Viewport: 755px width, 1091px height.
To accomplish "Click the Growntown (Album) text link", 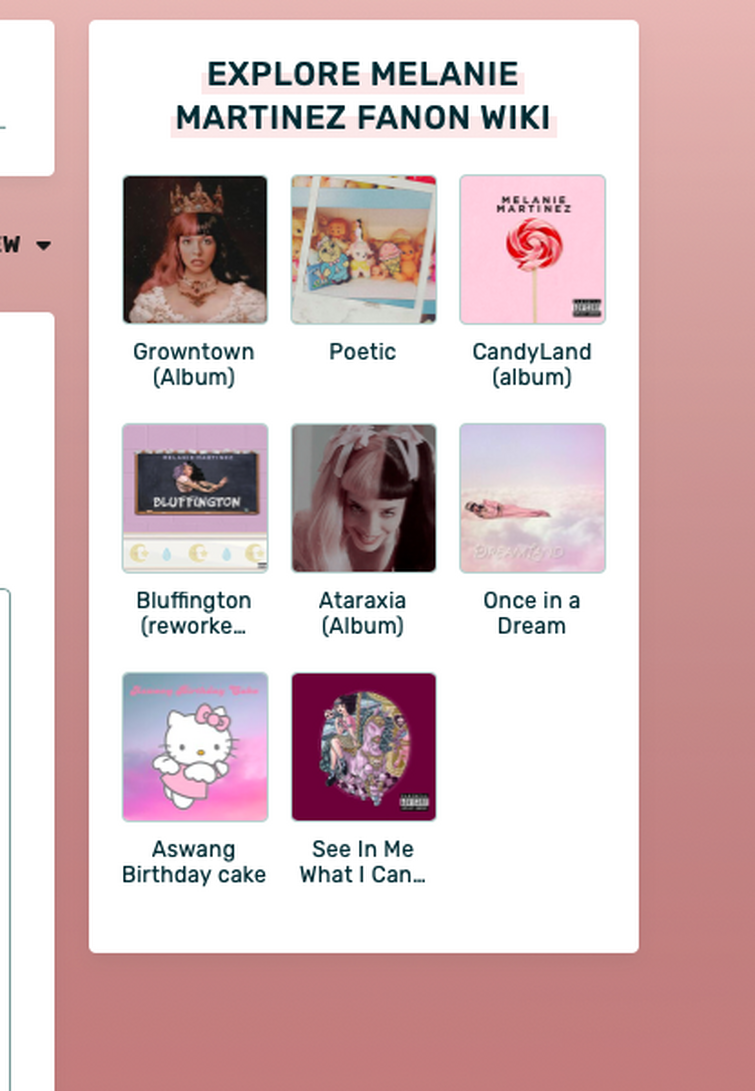I will click(194, 365).
